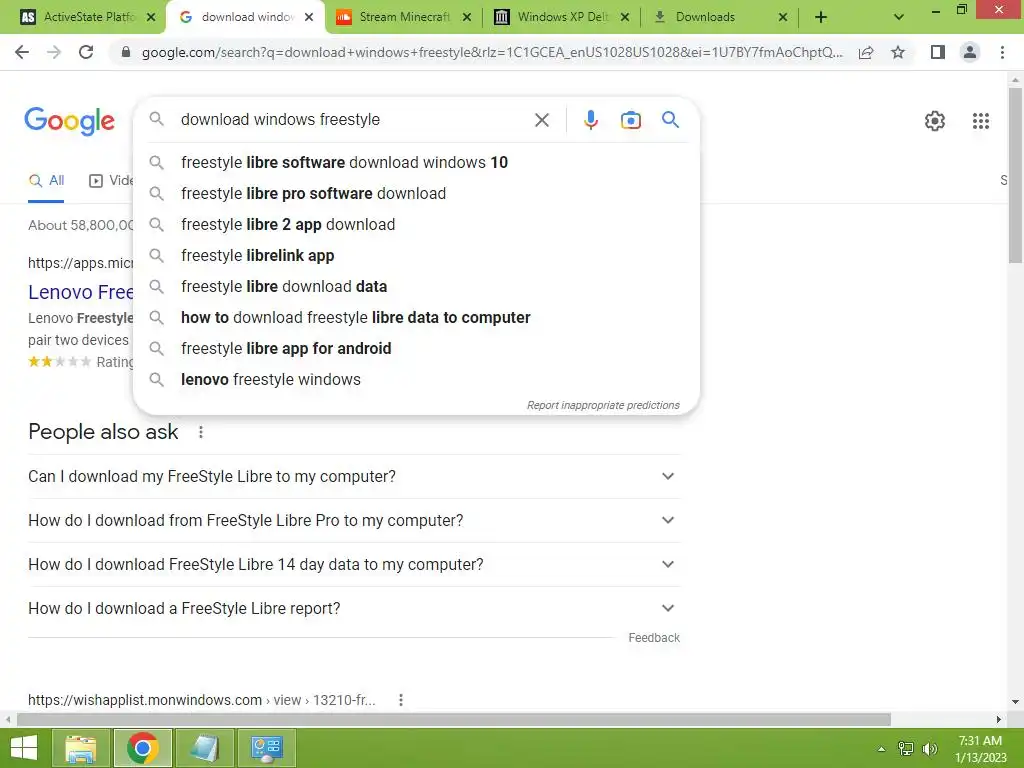
Task: Click the horizontal page scrollbar
Action: pos(453,720)
